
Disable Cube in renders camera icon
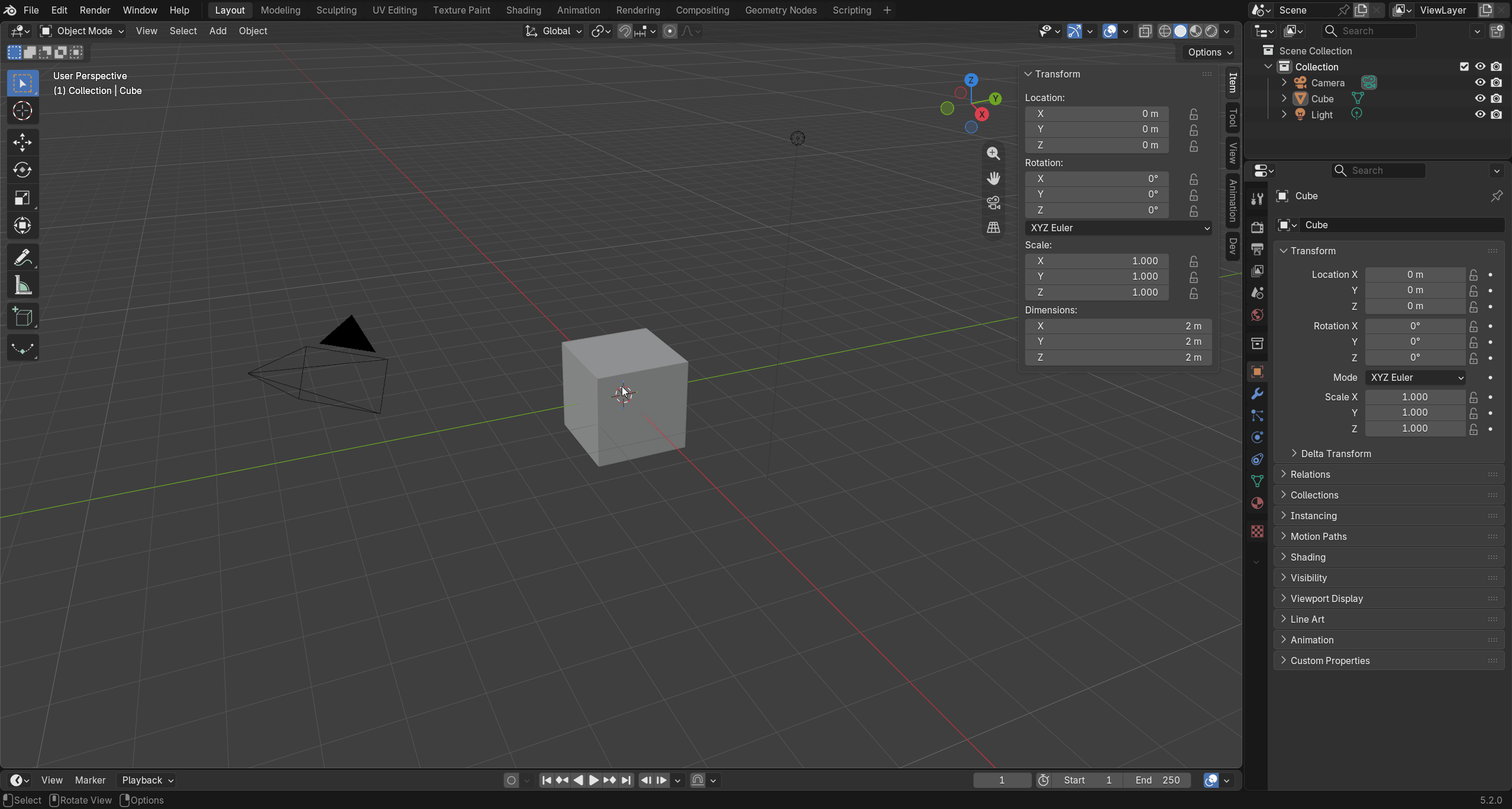pyautogui.click(x=1496, y=99)
